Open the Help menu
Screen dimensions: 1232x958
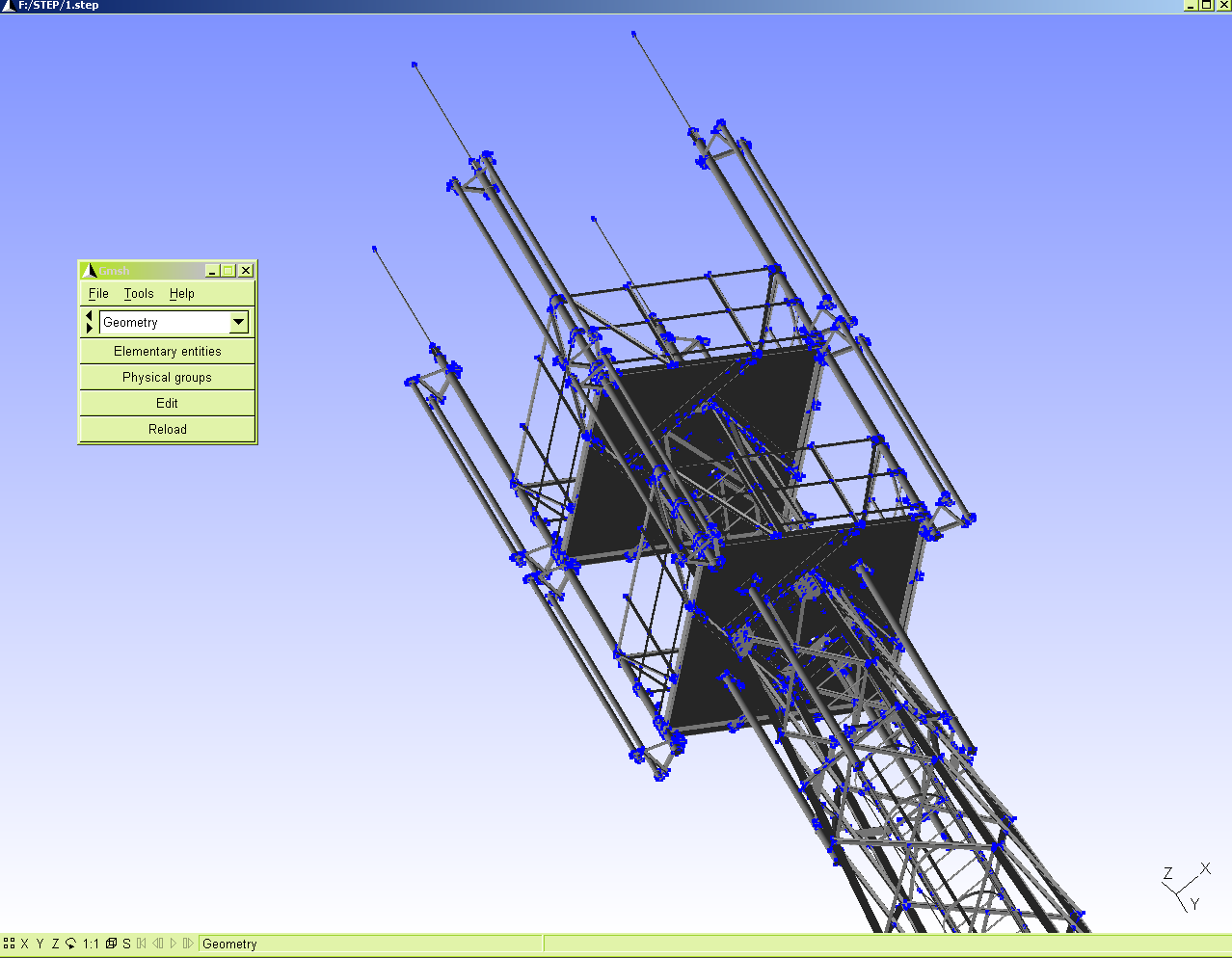(x=182, y=294)
